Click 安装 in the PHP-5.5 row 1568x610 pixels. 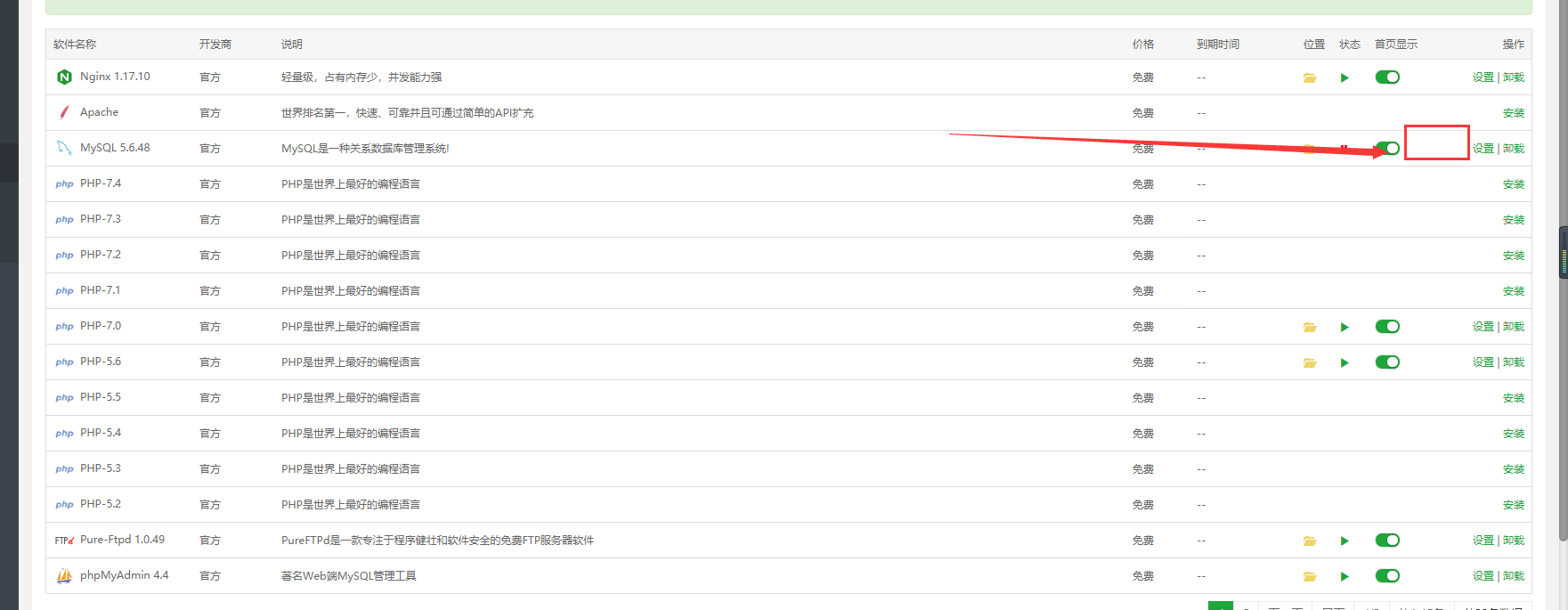[x=1514, y=398]
